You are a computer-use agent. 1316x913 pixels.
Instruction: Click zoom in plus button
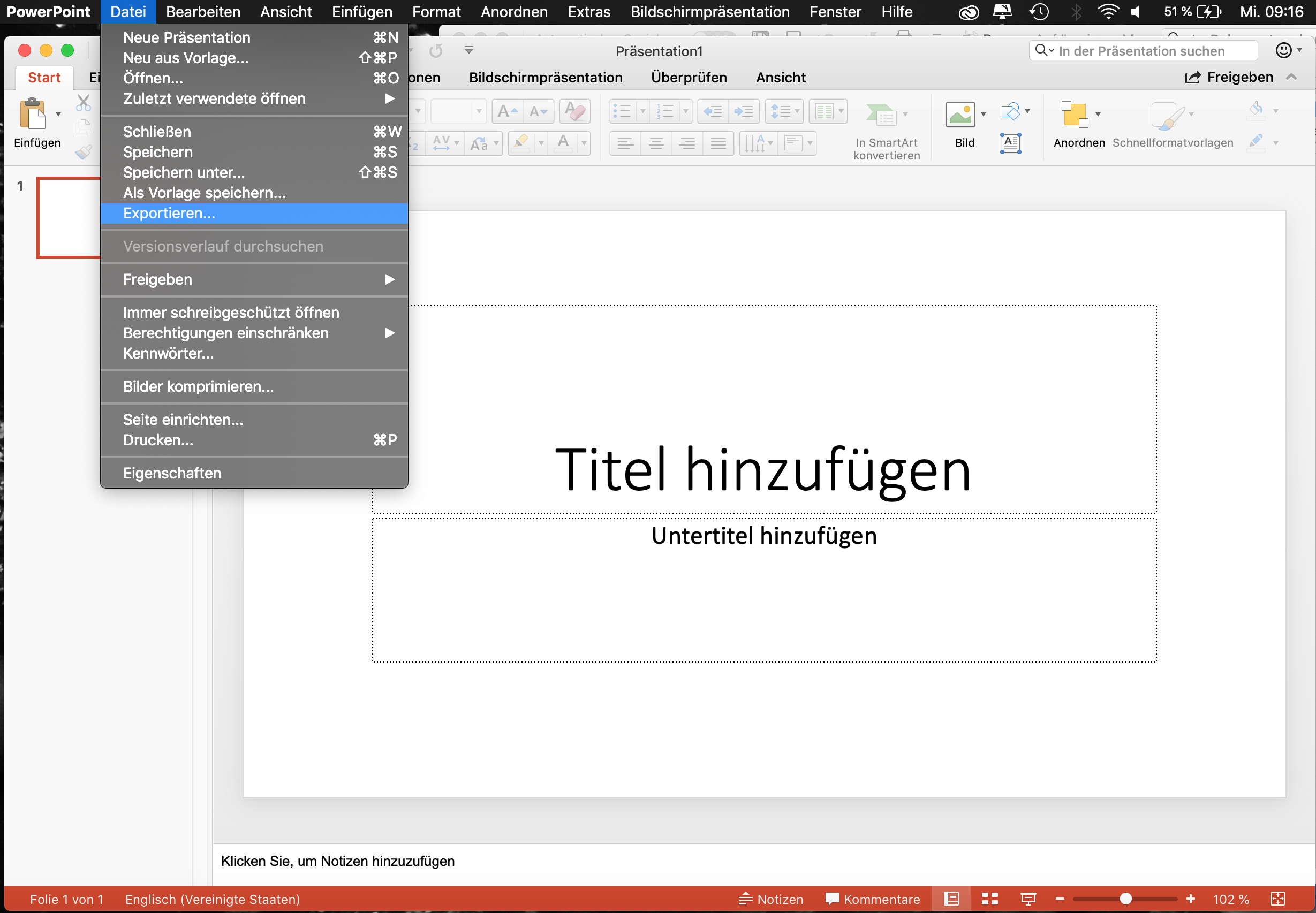coord(1191,899)
